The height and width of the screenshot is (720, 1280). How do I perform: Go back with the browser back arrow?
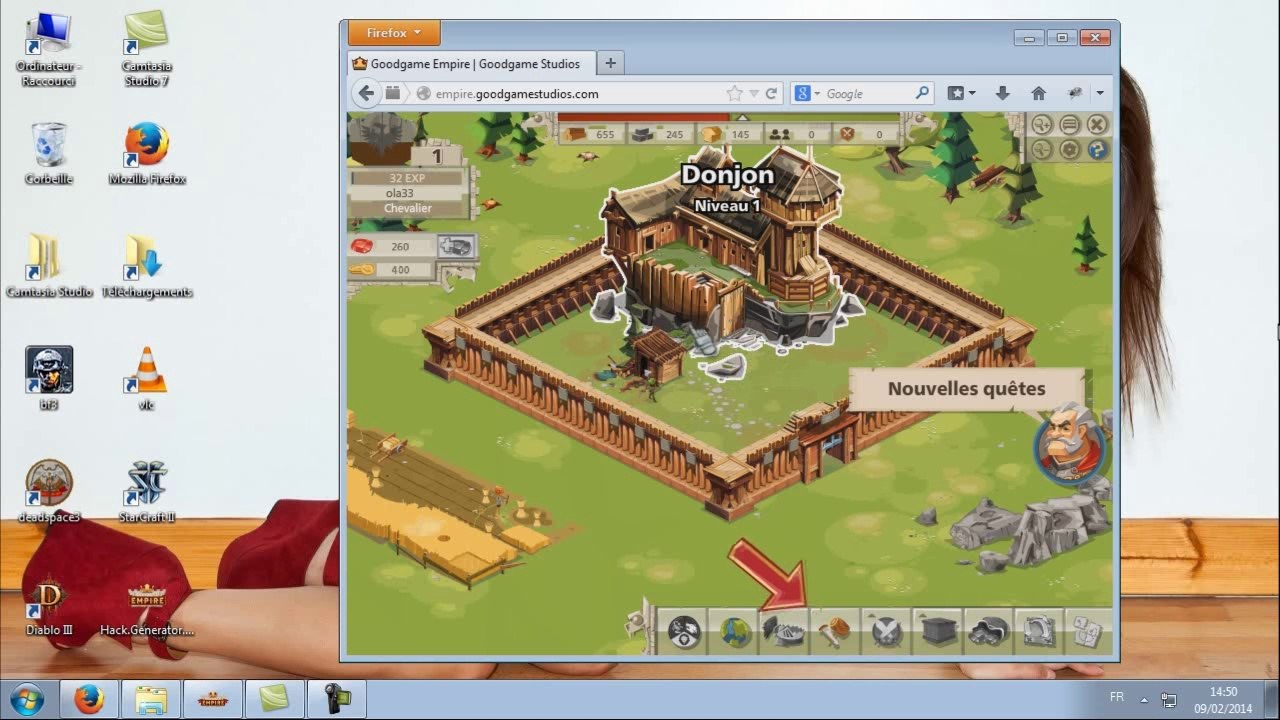(x=366, y=93)
